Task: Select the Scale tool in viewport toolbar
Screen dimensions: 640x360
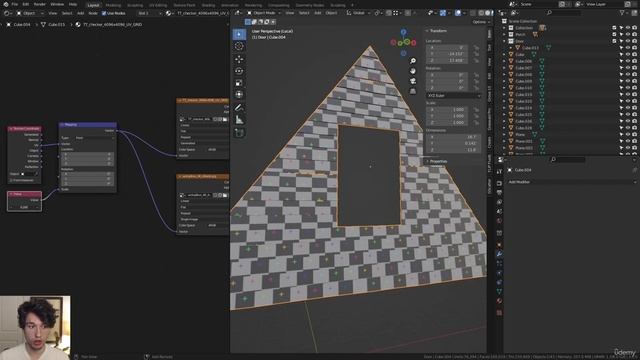Action: point(239,83)
